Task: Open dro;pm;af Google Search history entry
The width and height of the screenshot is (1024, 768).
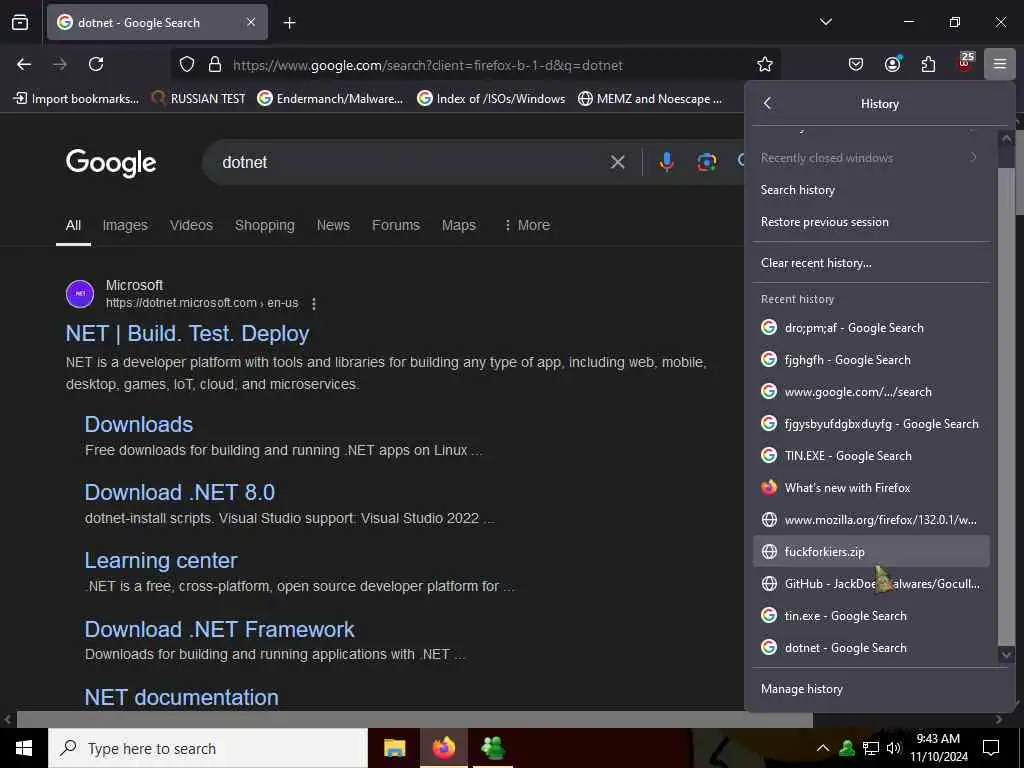Action: (x=871, y=328)
